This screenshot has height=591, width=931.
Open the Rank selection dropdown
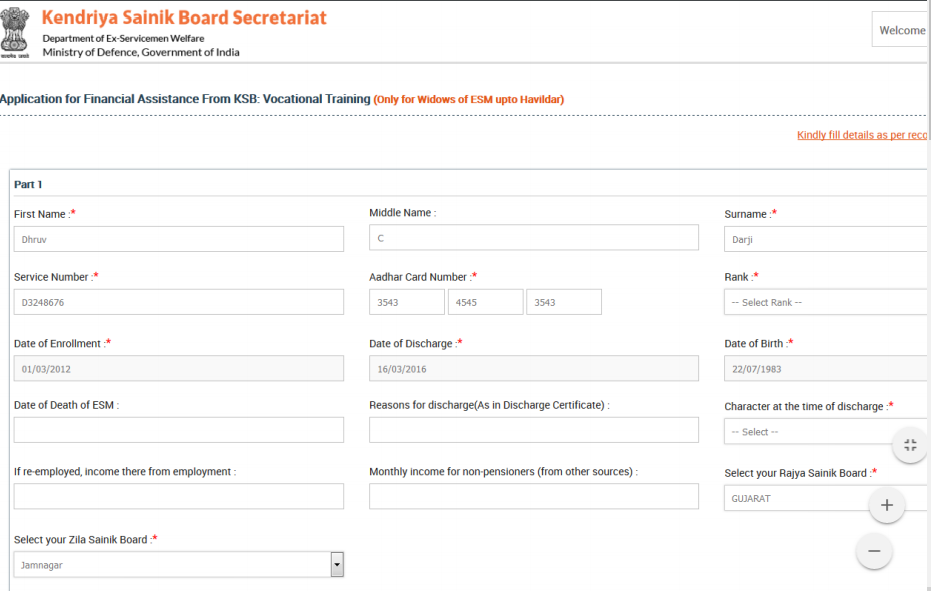click(x=824, y=301)
